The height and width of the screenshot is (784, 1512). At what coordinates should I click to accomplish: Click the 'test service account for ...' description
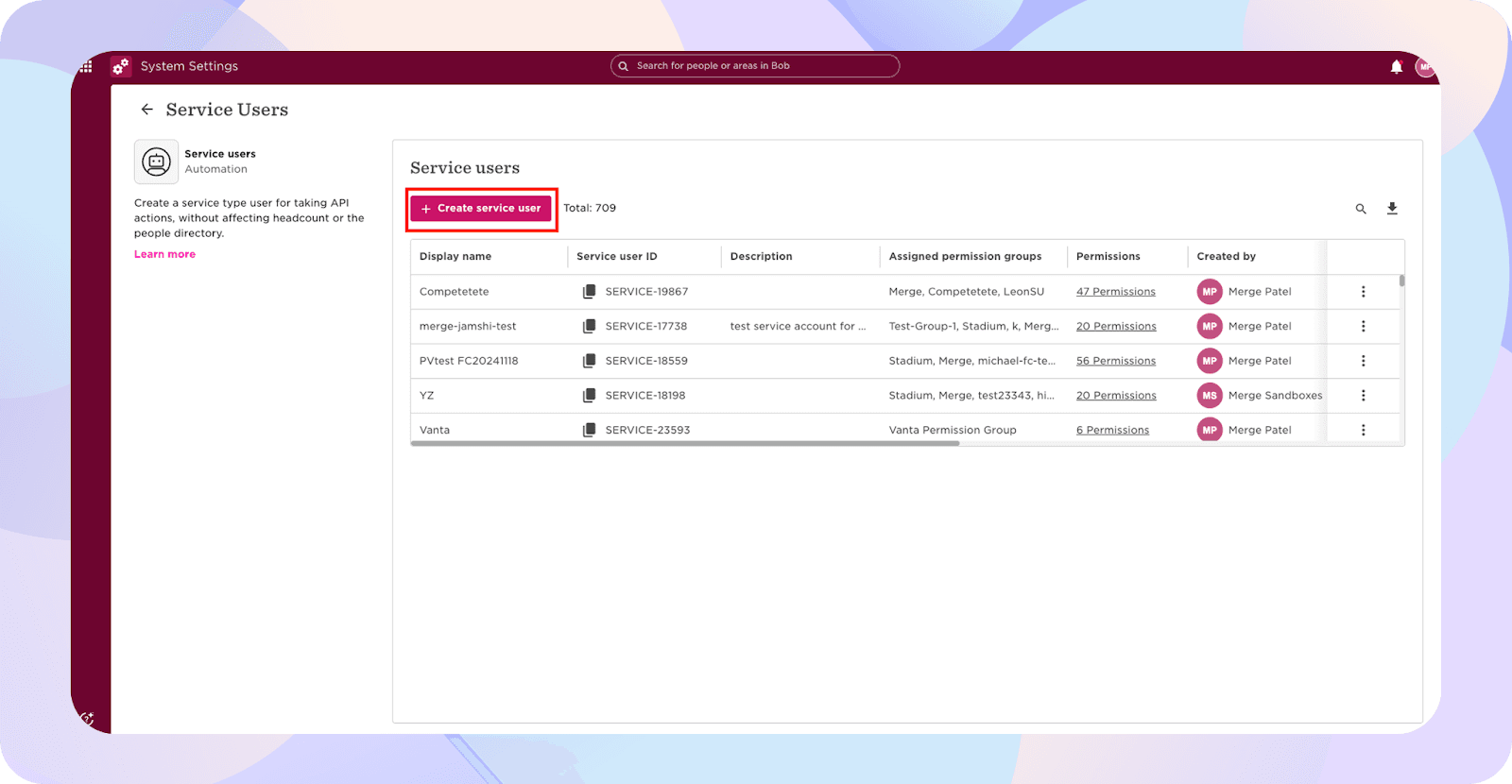pyautogui.click(x=798, y=326)
